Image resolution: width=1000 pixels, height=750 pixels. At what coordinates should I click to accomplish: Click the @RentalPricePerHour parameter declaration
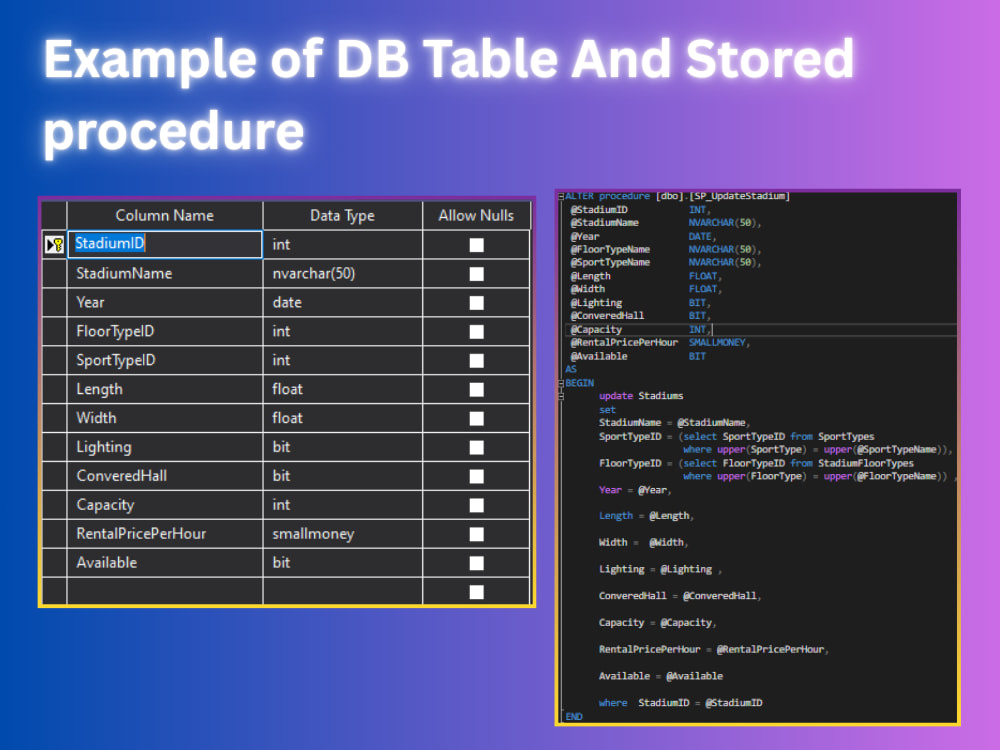[x=624, y=343]
